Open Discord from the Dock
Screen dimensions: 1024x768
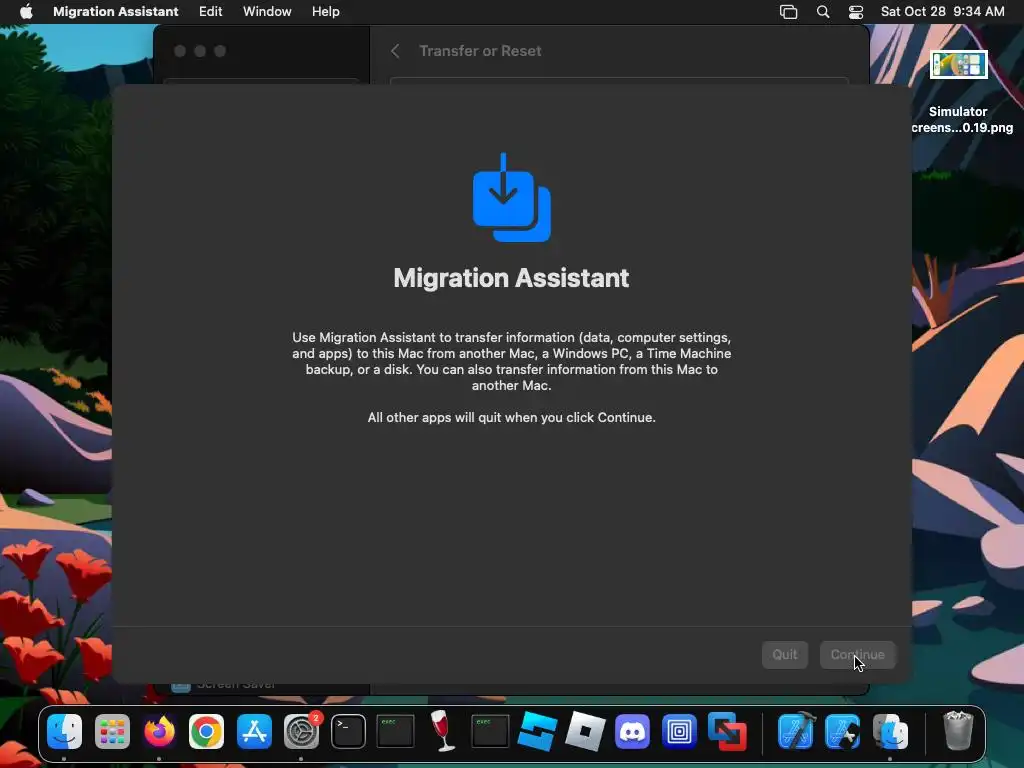[x=632, y=731]
